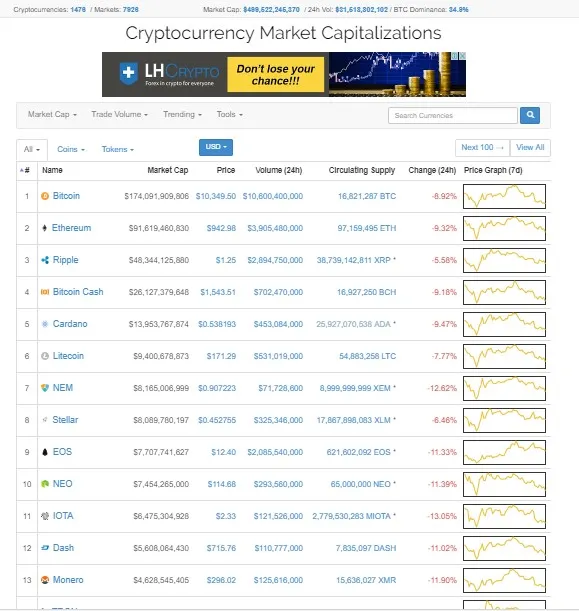Open the Ethereum name link
This screenshot has width=579, height=611.
pyautogui.click(x=71, y=228)
